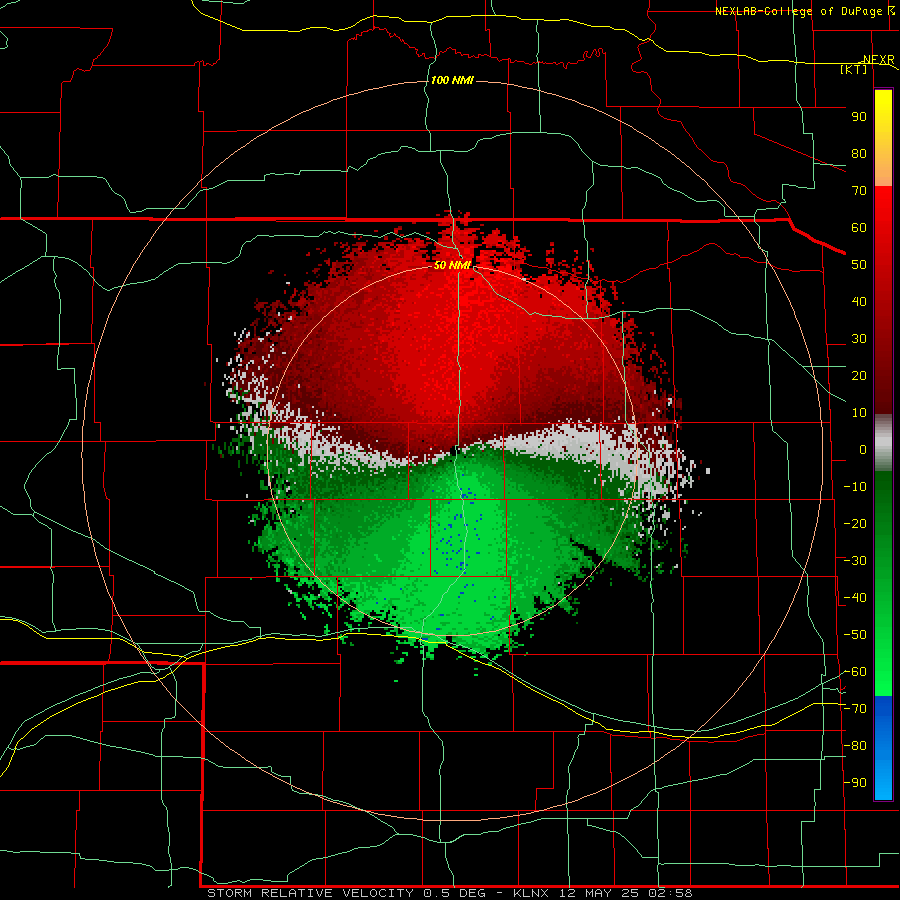Click the 50 NMI range ring label
Screen dimensions: 900x900
452,265
